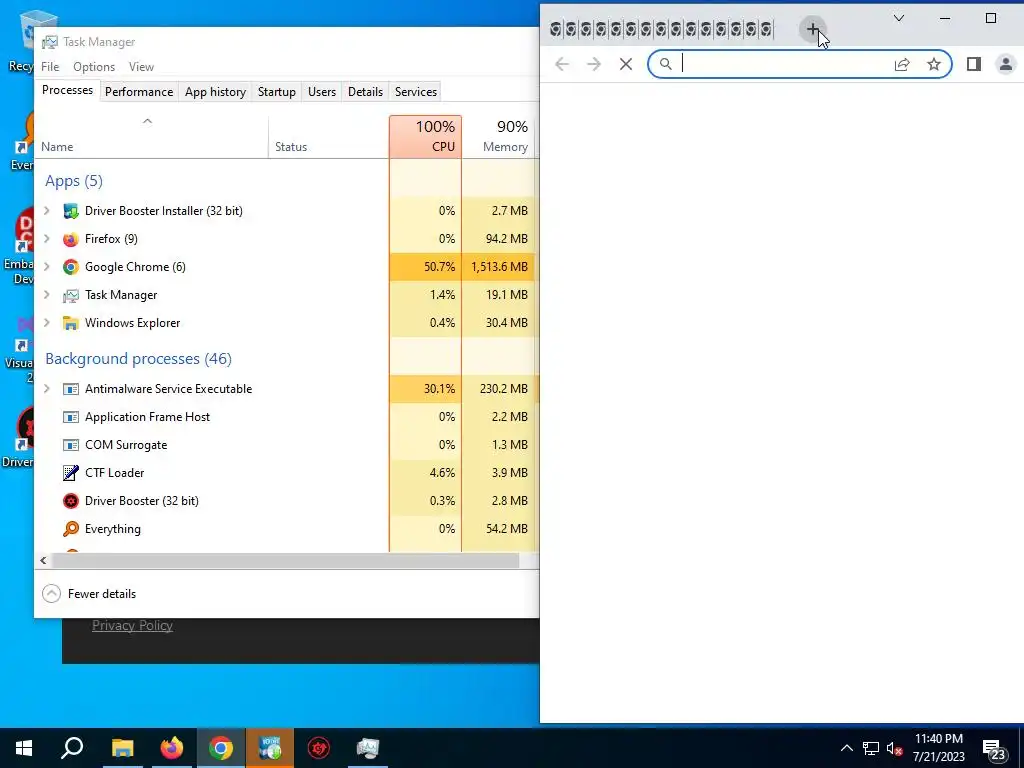Viewport: 1024px width, 768px height.
Task: Click scroll left arrow in Task Manager
Action: click(x=43, y=560)
